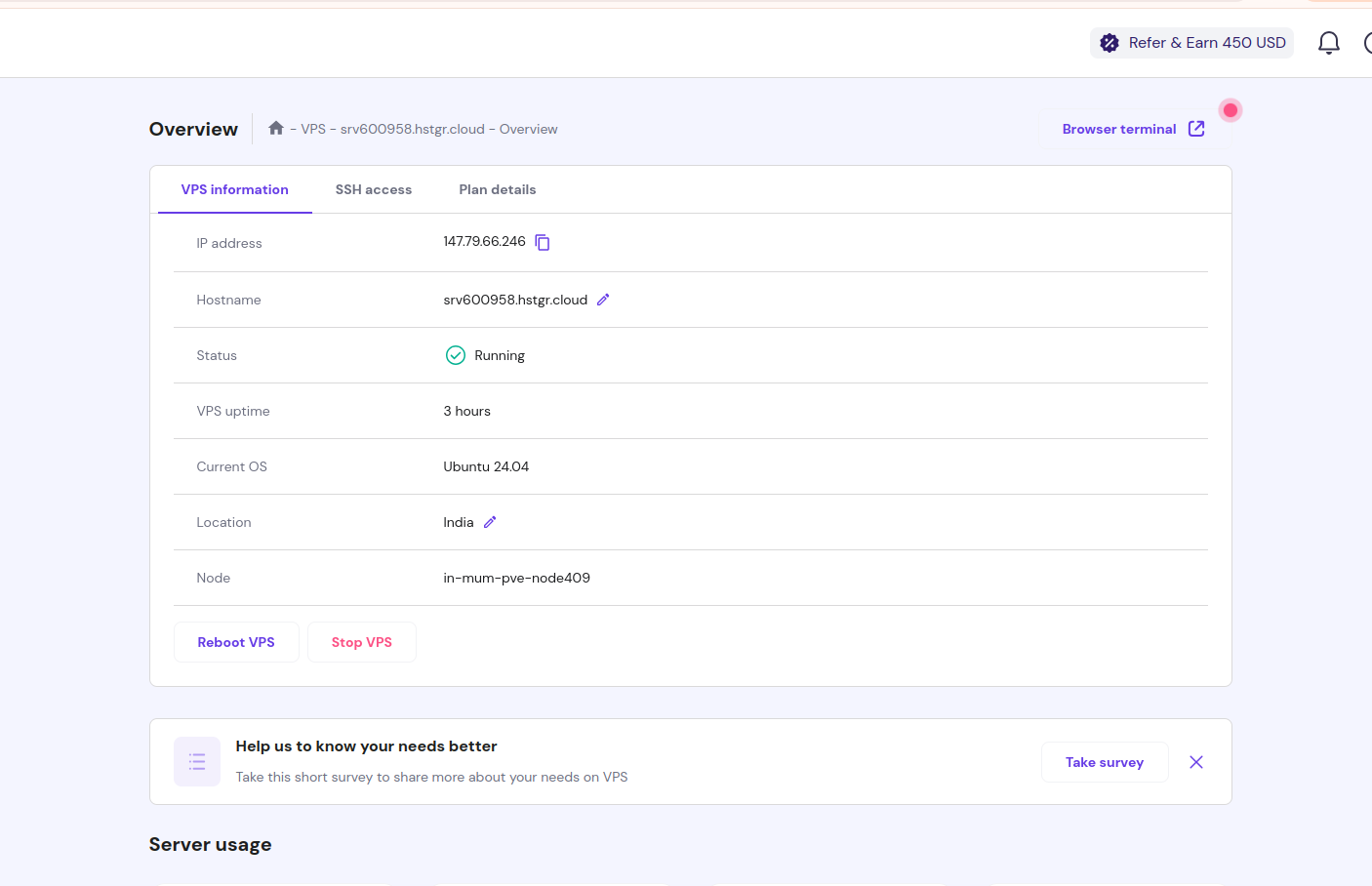Select the VPS information tab
This screenshot has width=1372, height=886.
click(x=235, y=190)
